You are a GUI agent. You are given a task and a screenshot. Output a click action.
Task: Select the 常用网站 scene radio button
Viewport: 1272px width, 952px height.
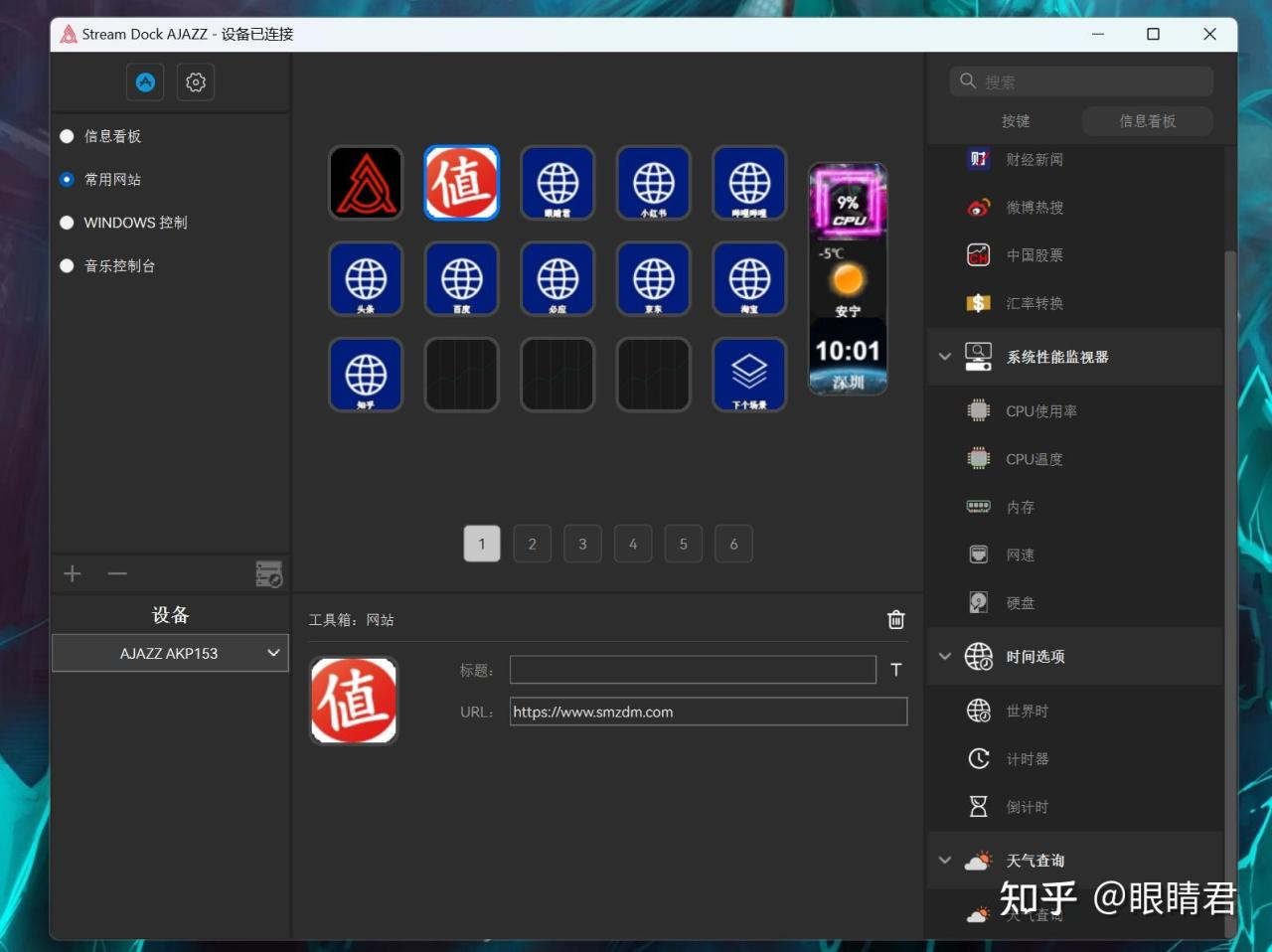pyautogui.click(x=67, y=180)
